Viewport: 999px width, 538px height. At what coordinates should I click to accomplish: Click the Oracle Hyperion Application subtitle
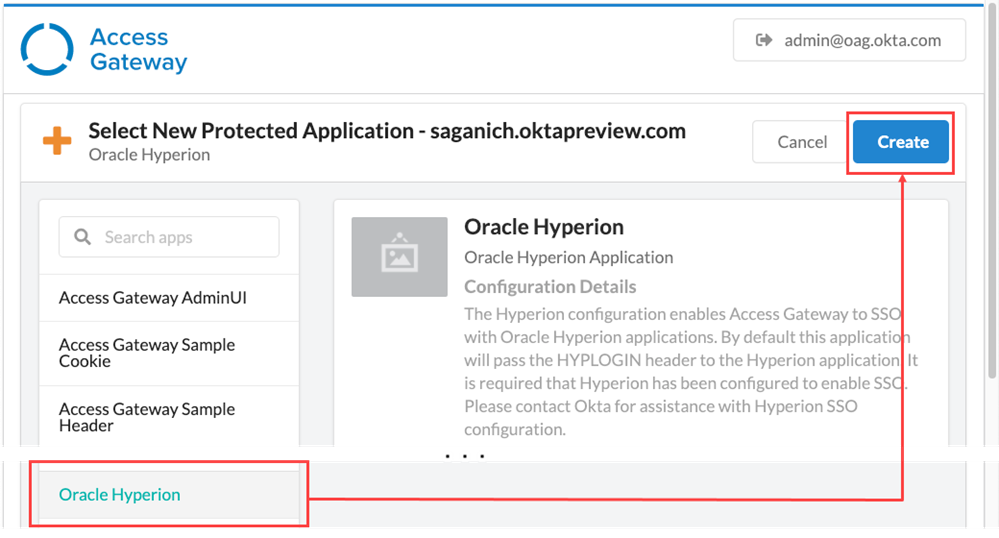pyautogui.click(x=568, y=257)
